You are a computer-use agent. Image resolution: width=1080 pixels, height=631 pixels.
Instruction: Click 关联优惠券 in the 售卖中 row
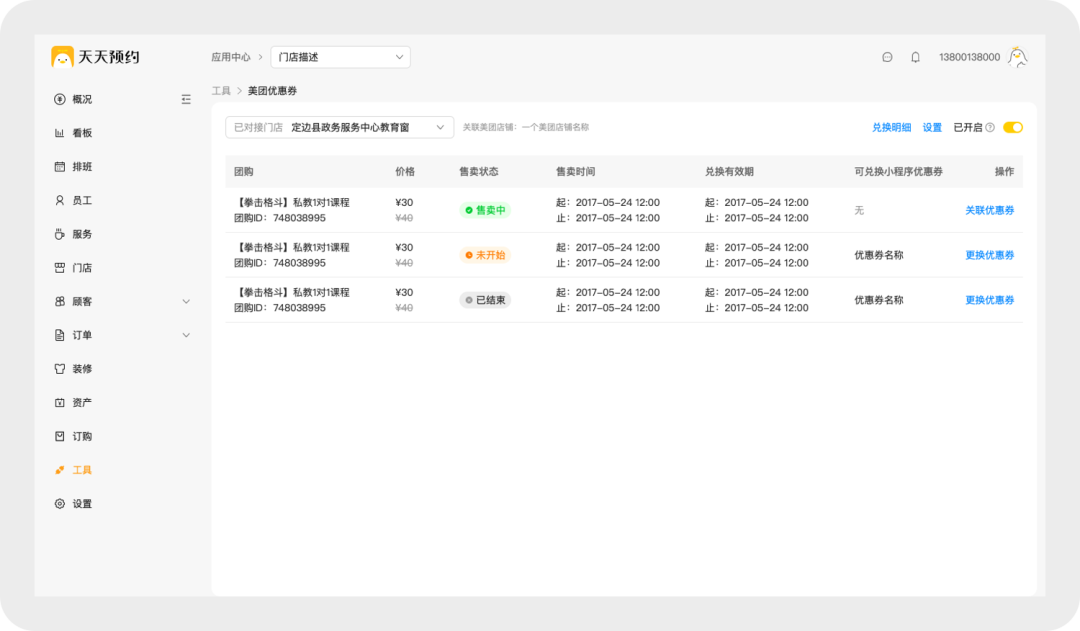[989, 210]
